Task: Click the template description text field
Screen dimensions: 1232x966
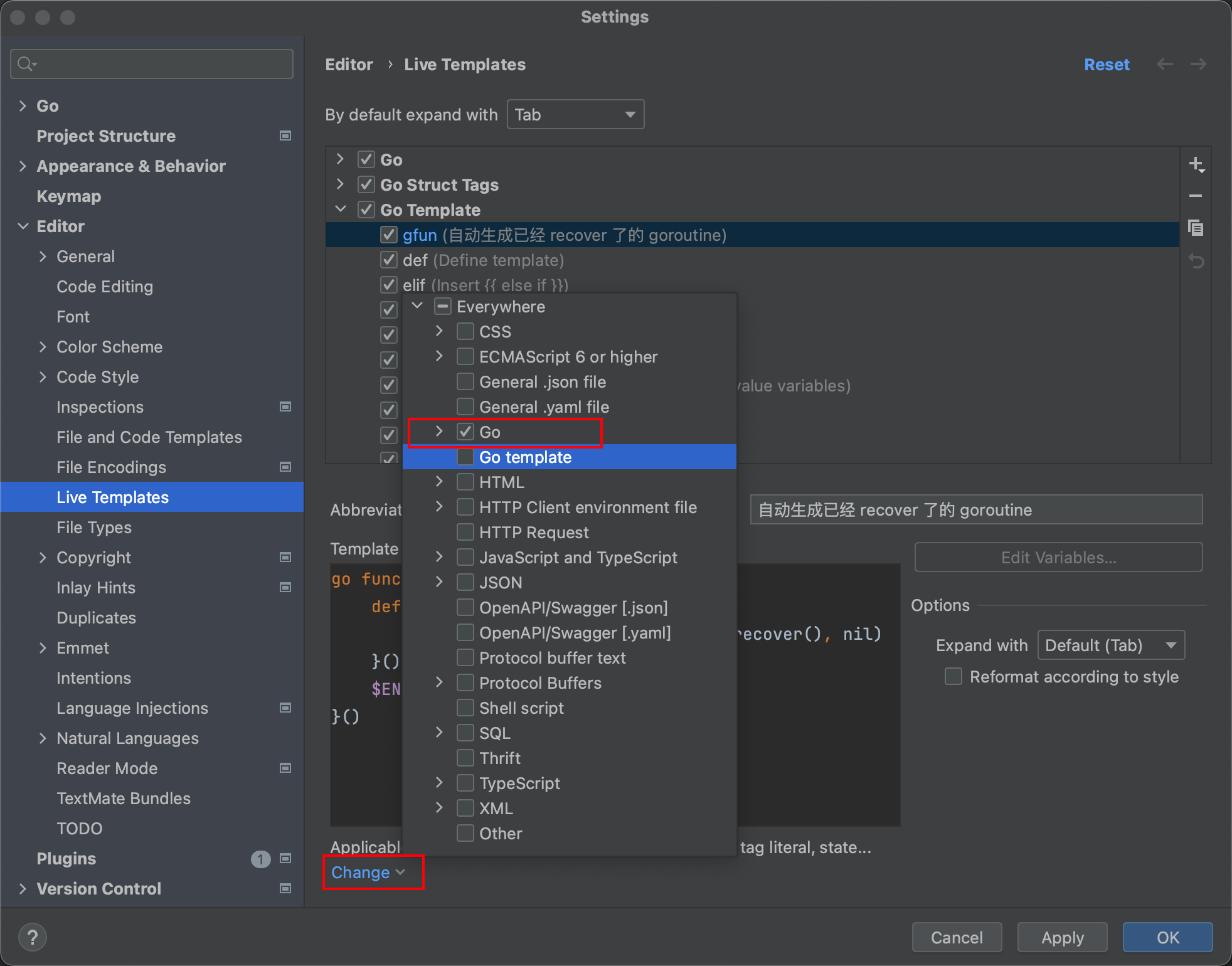Action: click(975, 509)
